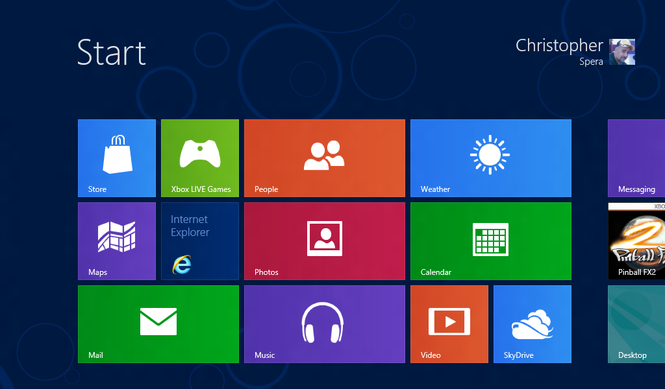The image size is (665, 389).
Task: Click Christopher Spera's account picture
Action: pos(622,52)
